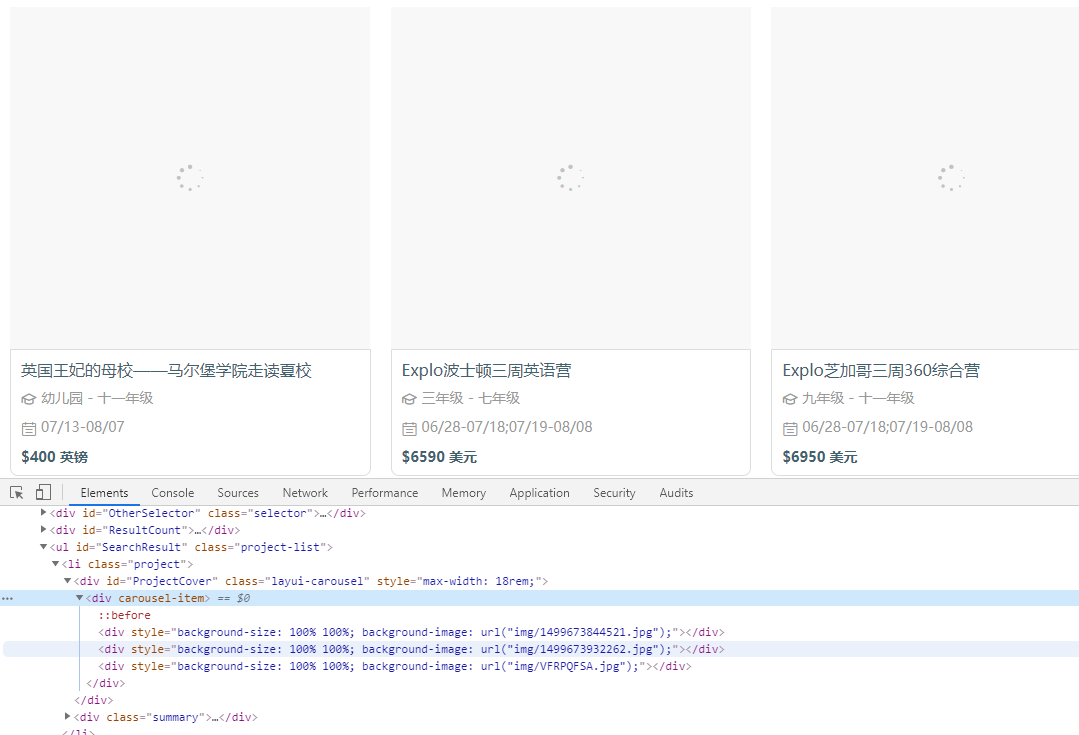Select the div with img/1499673932262.jpg

pos(412,649)
